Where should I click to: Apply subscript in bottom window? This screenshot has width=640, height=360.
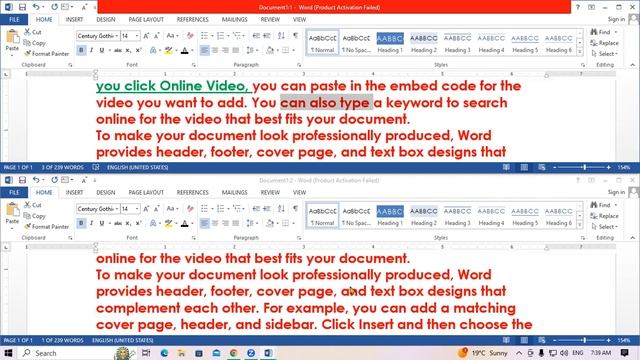(x=128, y=223)
